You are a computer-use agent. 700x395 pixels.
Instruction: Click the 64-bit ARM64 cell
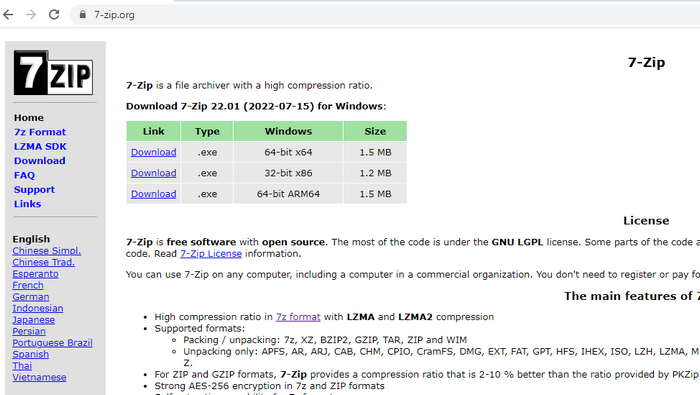(288, 194)
